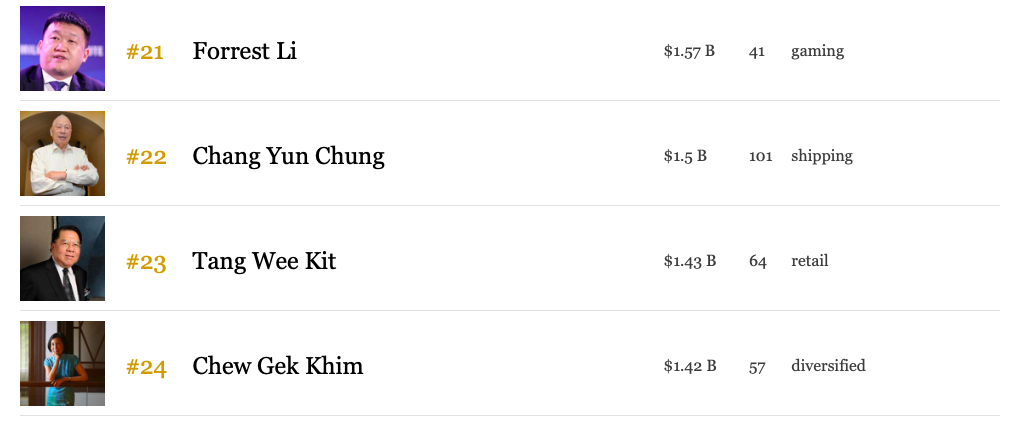Select Tang Wee Kit's portrait thumbnail

[x=62, y=259]
